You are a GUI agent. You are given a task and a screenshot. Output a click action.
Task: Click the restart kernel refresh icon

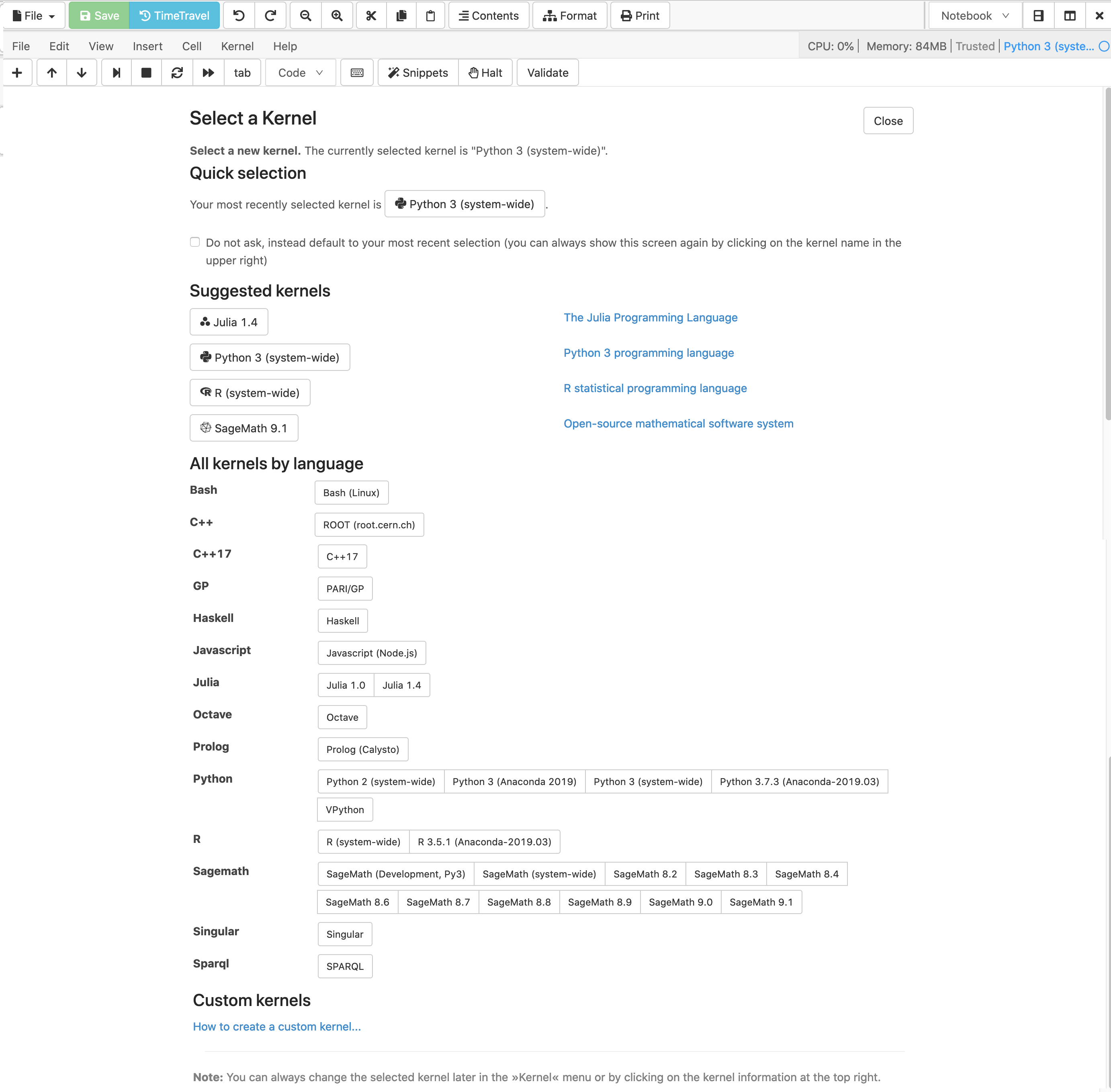tap(177, 73)
